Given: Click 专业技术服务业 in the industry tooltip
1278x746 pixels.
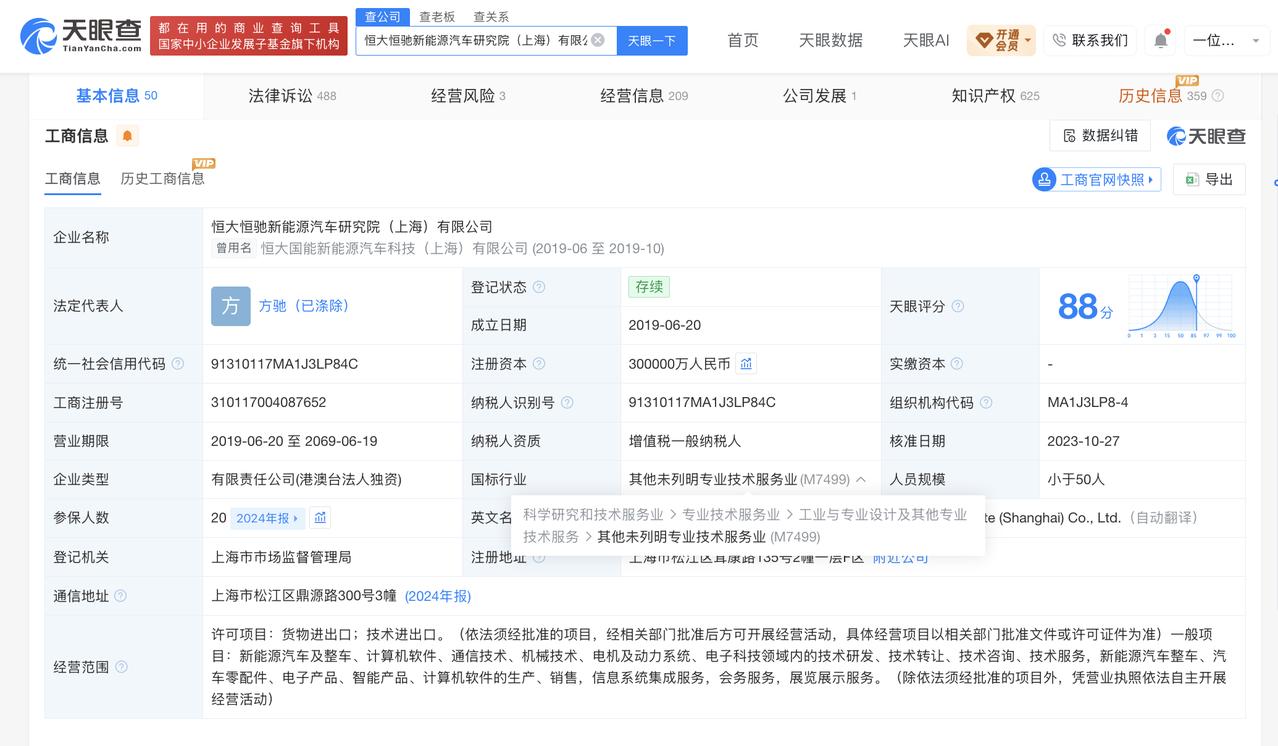Looking at the screenshot, I should pos(731,514).
